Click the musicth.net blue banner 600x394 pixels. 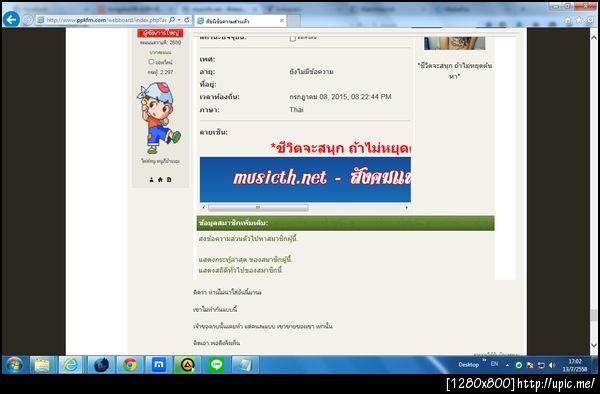(x=305, y=179)
